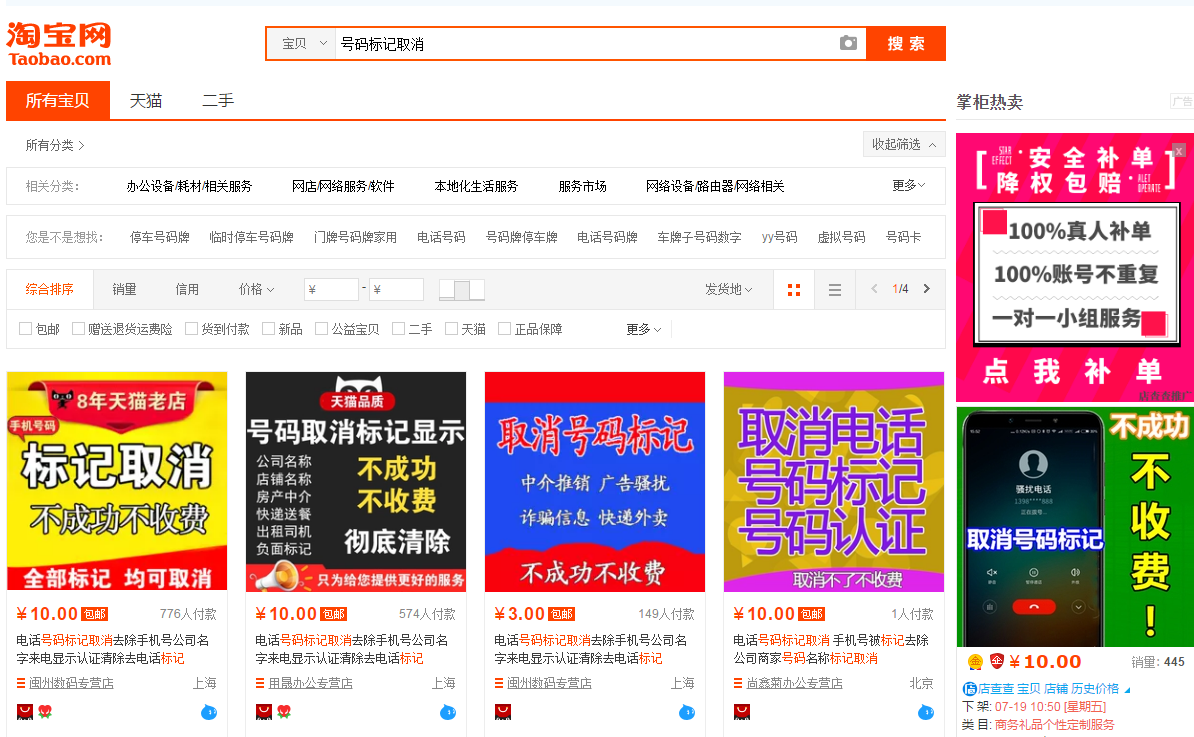Check the 二手 filter checkbox
This screenshot has height=737, width=1194.
point(398,328)
